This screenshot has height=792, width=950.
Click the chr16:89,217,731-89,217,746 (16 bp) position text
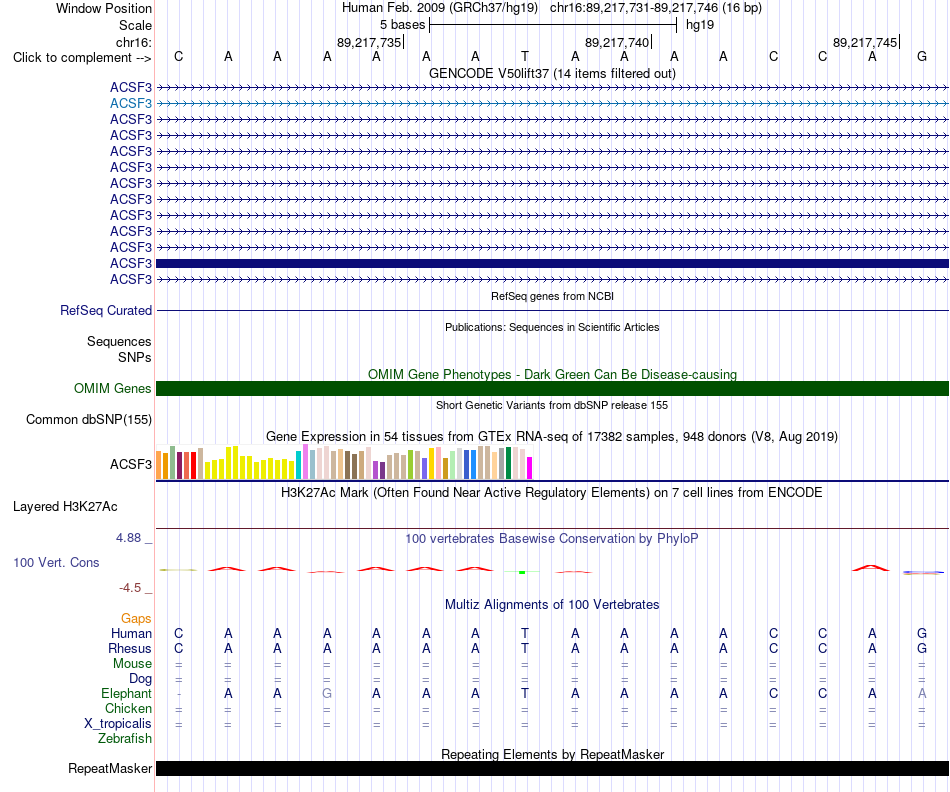click(x=656, y=8)
